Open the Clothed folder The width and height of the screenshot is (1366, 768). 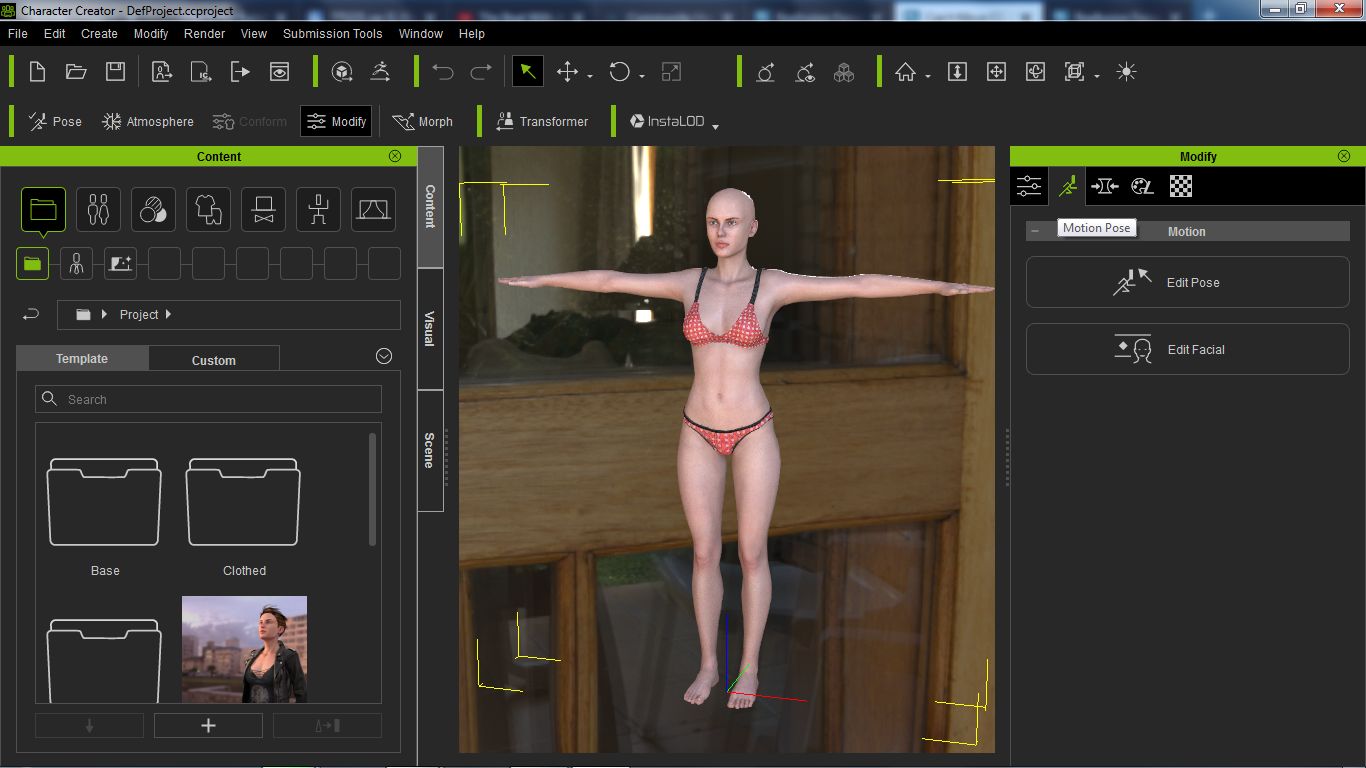click(x=243, y=502)
